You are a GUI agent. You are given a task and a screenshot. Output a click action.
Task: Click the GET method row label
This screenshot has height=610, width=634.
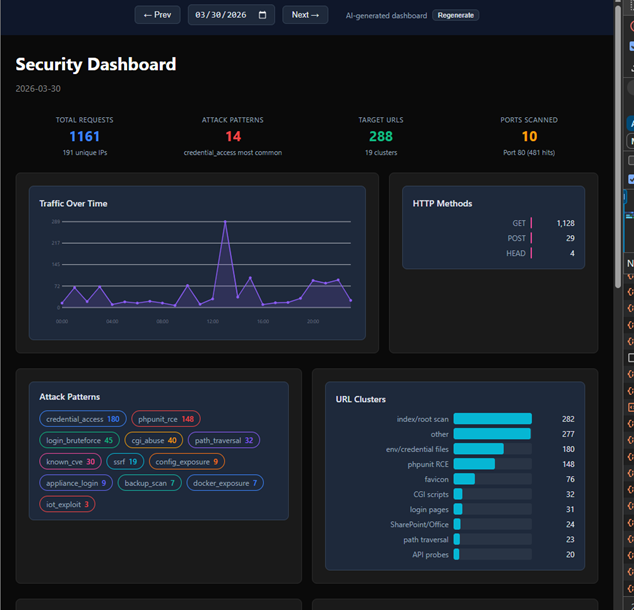point(519,223)
